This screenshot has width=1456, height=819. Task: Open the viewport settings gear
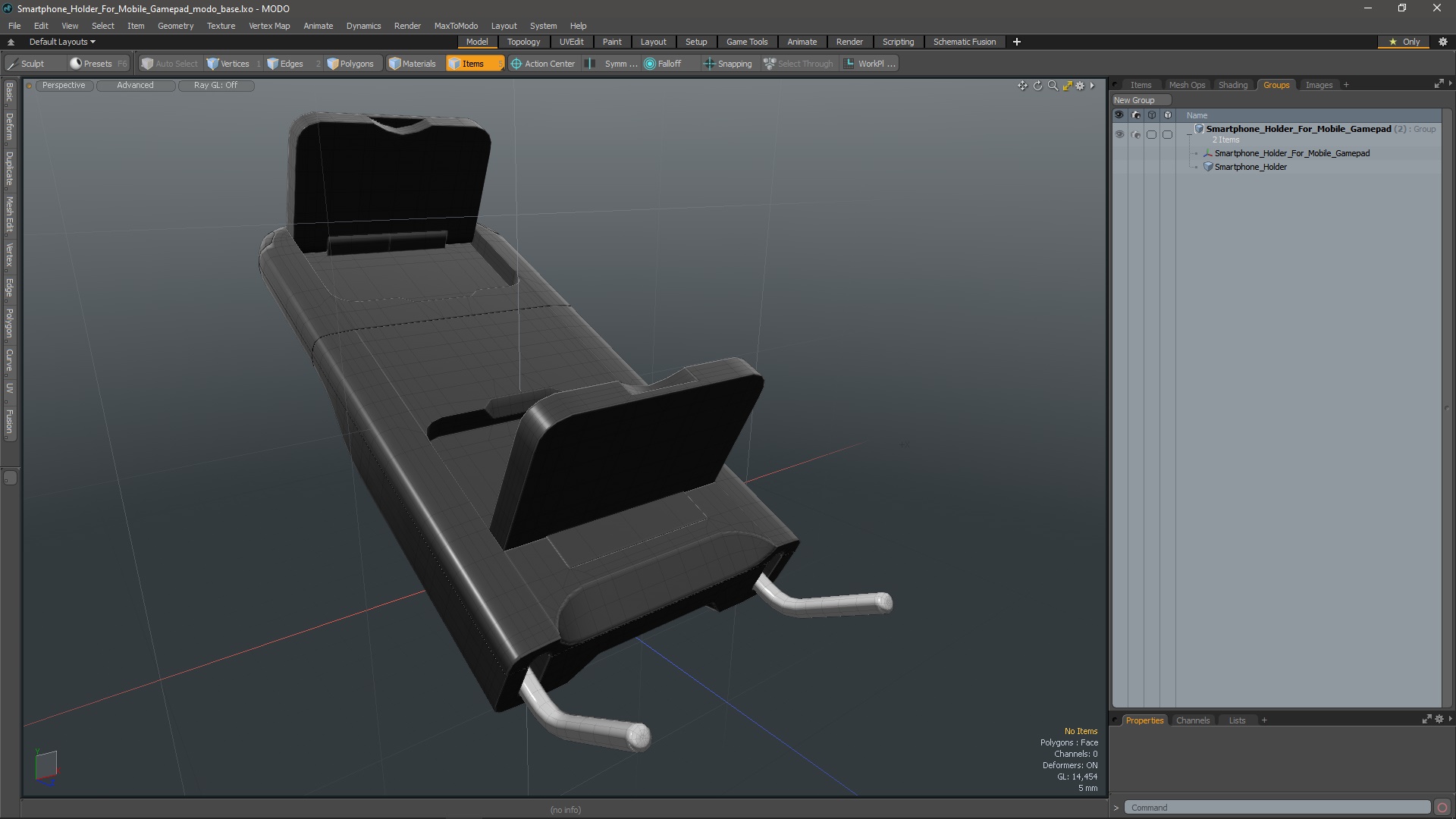point(1081,86)
